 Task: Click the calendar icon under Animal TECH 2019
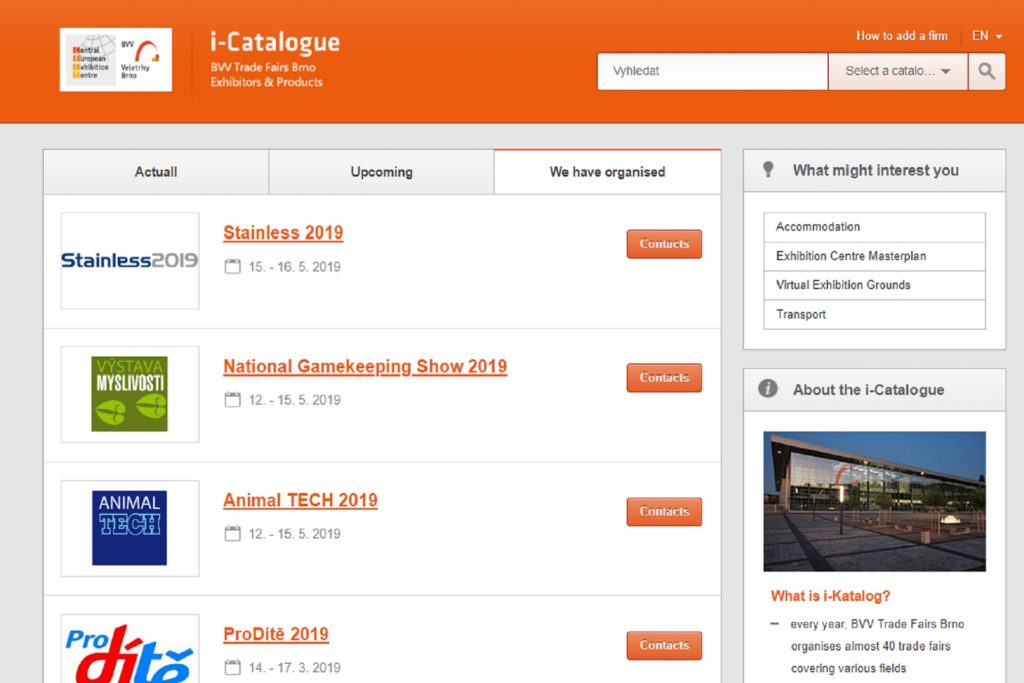[233, 534]
